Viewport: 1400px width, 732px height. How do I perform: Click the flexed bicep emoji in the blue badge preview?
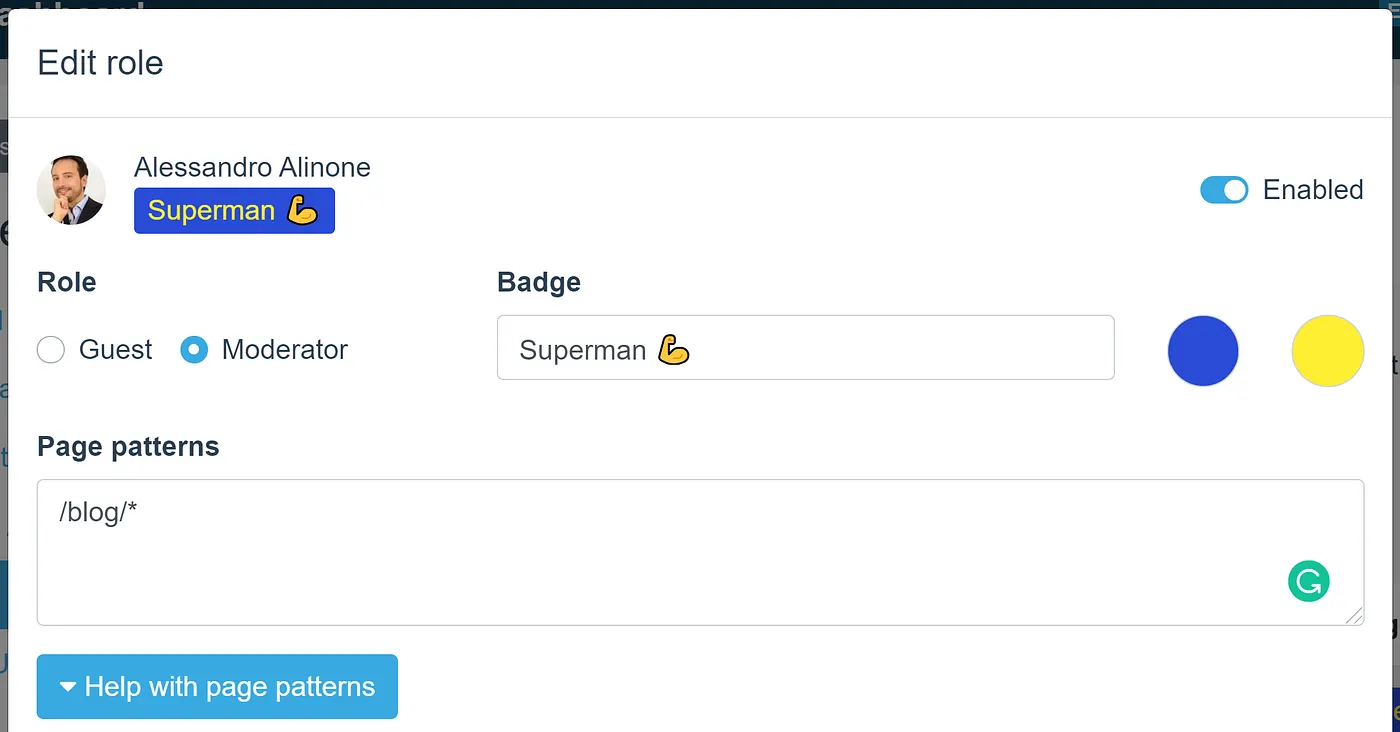coord(302,210)
